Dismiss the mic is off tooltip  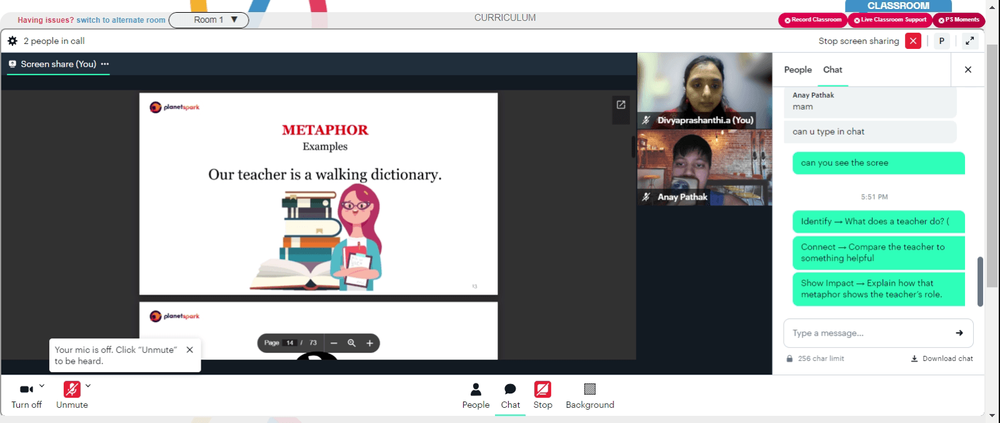click(189, 350)
